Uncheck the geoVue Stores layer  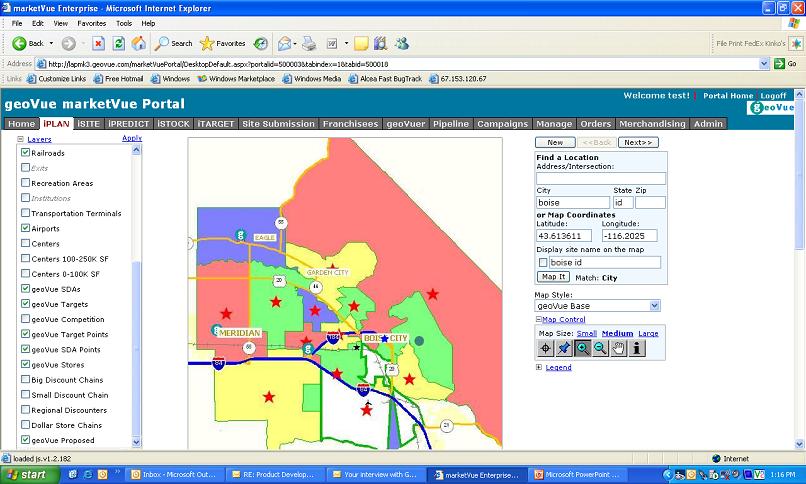pos(25,364)
